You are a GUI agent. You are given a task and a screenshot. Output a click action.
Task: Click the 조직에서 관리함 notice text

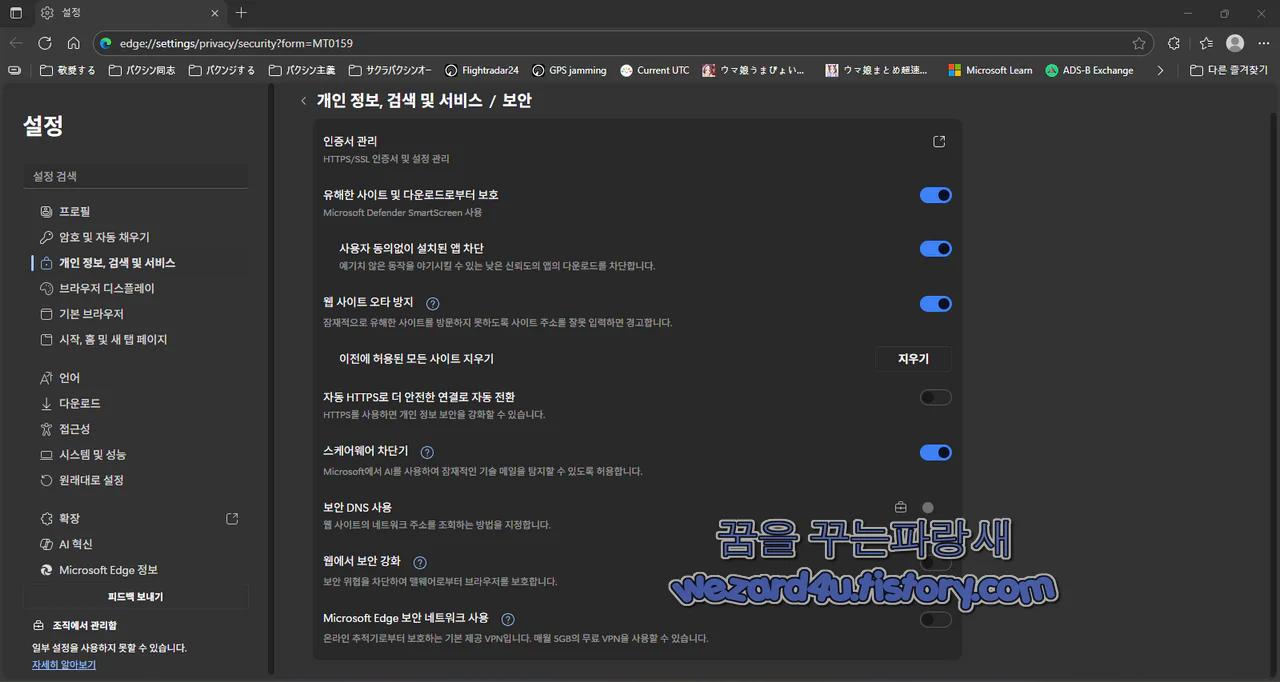pyautogui.click(x=85, y=626)
